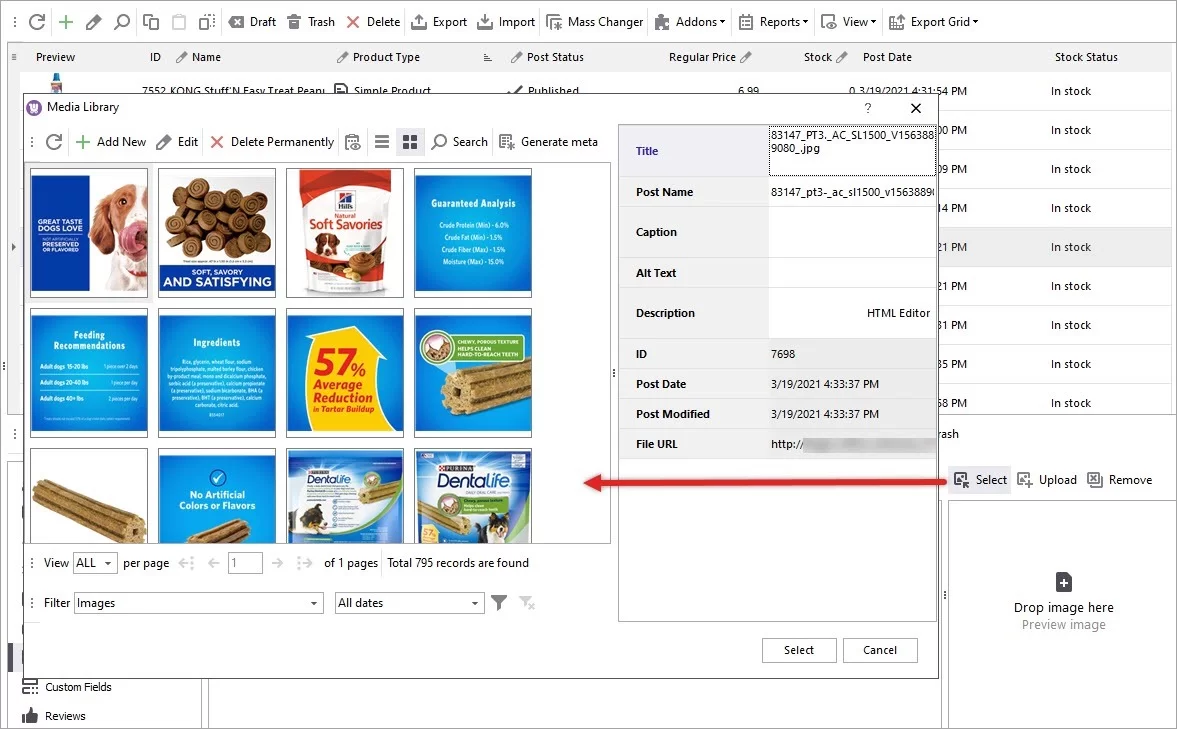This screenshot has height=729, width=1177.
Task: Open the Search tool in Media Library
Action: [x=459, y=141]
